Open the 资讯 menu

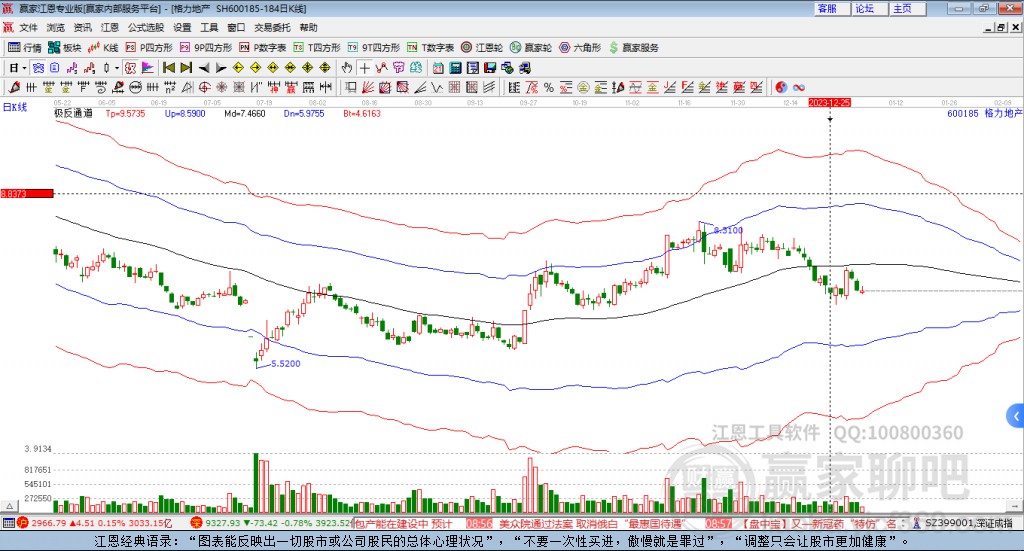(82, 27)
